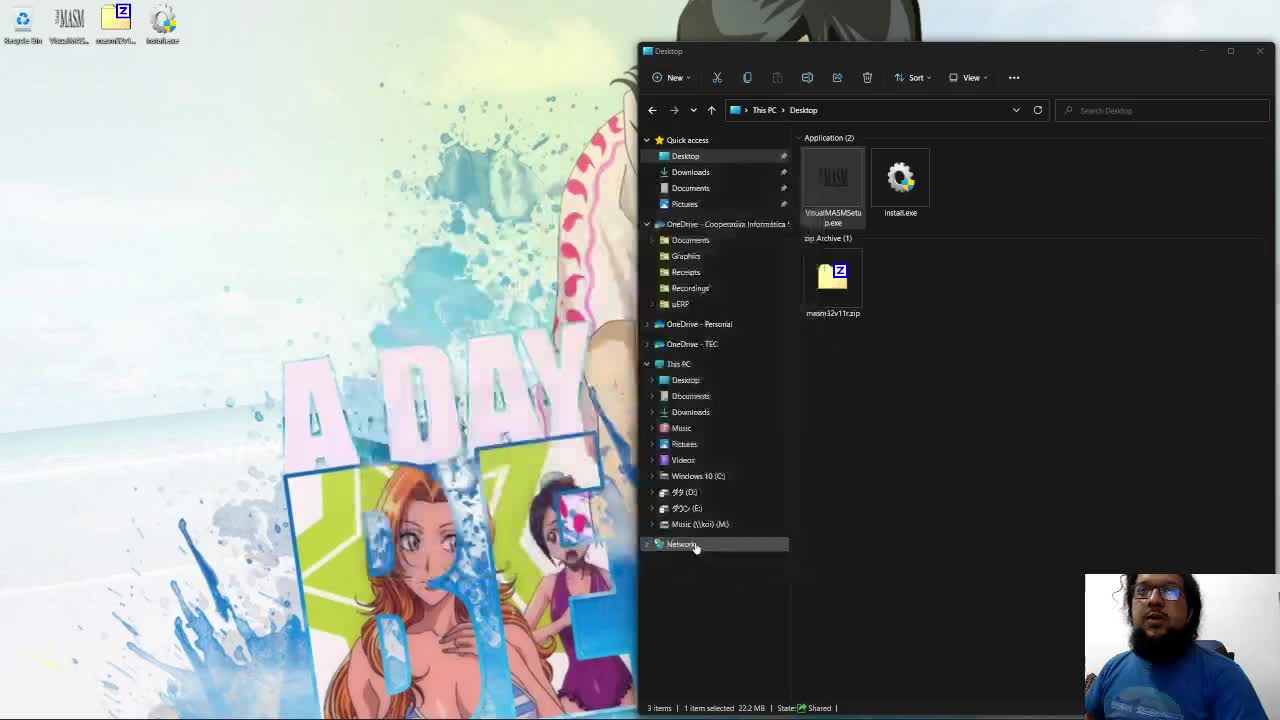The width and height of the screenshot is (1280, 720).
Task: Collapse the This PC tree node
Action: tap(647, 364)
